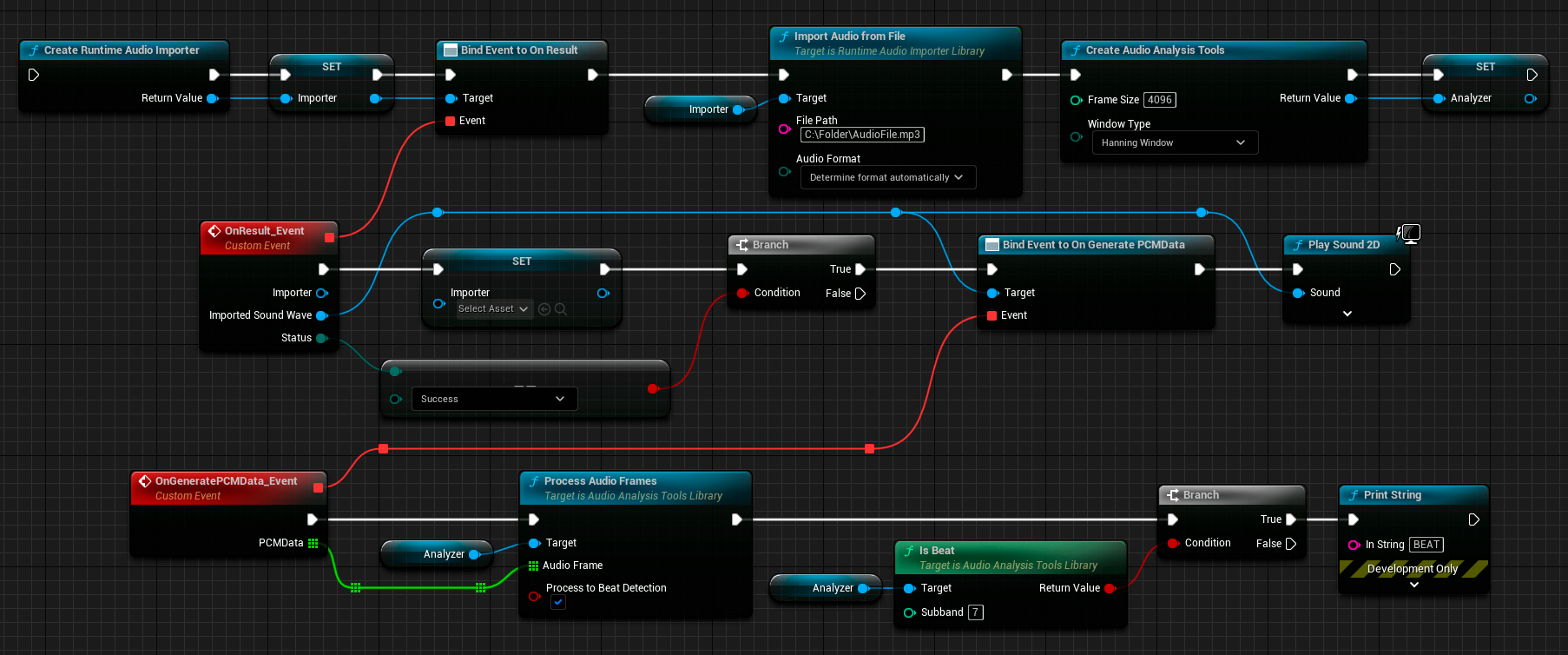Toggle the Process to Beat Detection checkbox
The image size is (1568, 655).
(x=558, y=602)
